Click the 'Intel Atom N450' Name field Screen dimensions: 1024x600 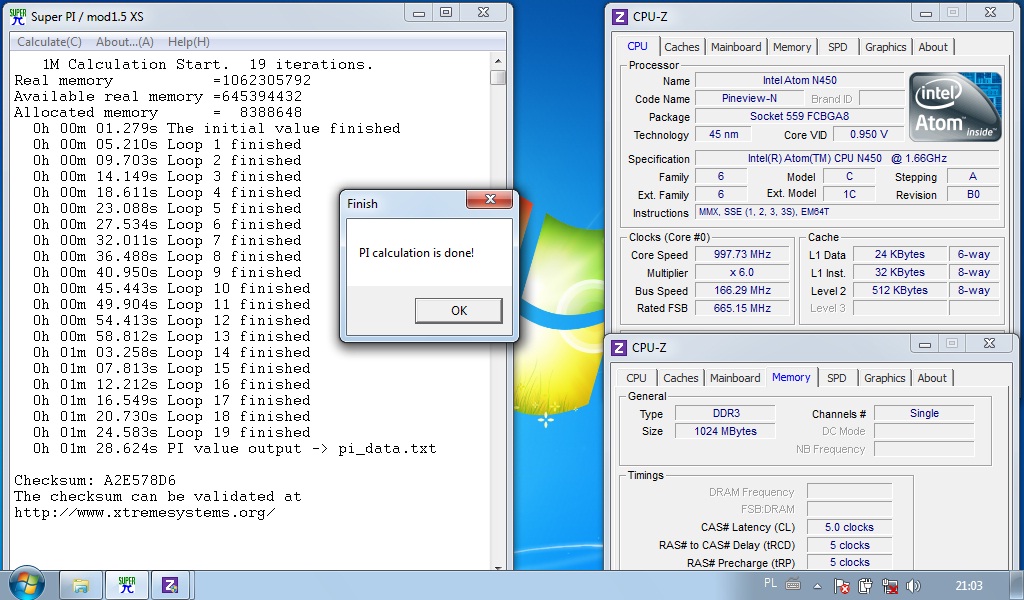pos(799,80)
